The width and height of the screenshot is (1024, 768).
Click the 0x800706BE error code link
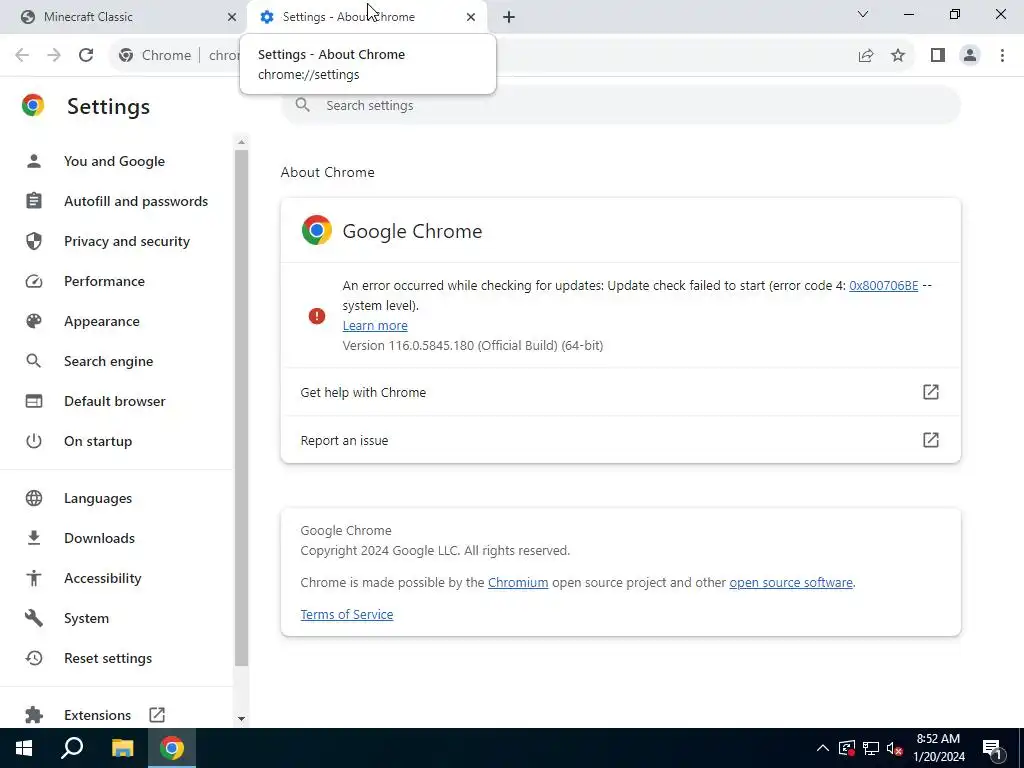(x=884, y=285)
